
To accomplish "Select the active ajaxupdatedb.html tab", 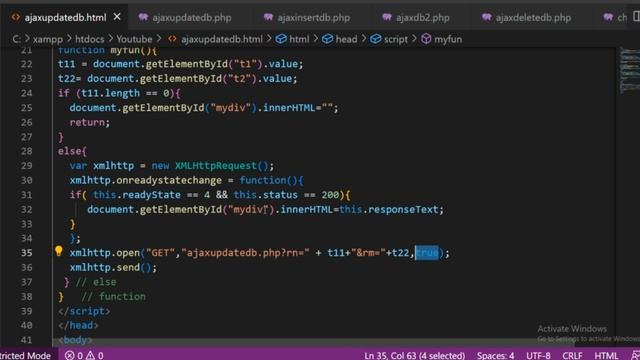I will point(64,18).
